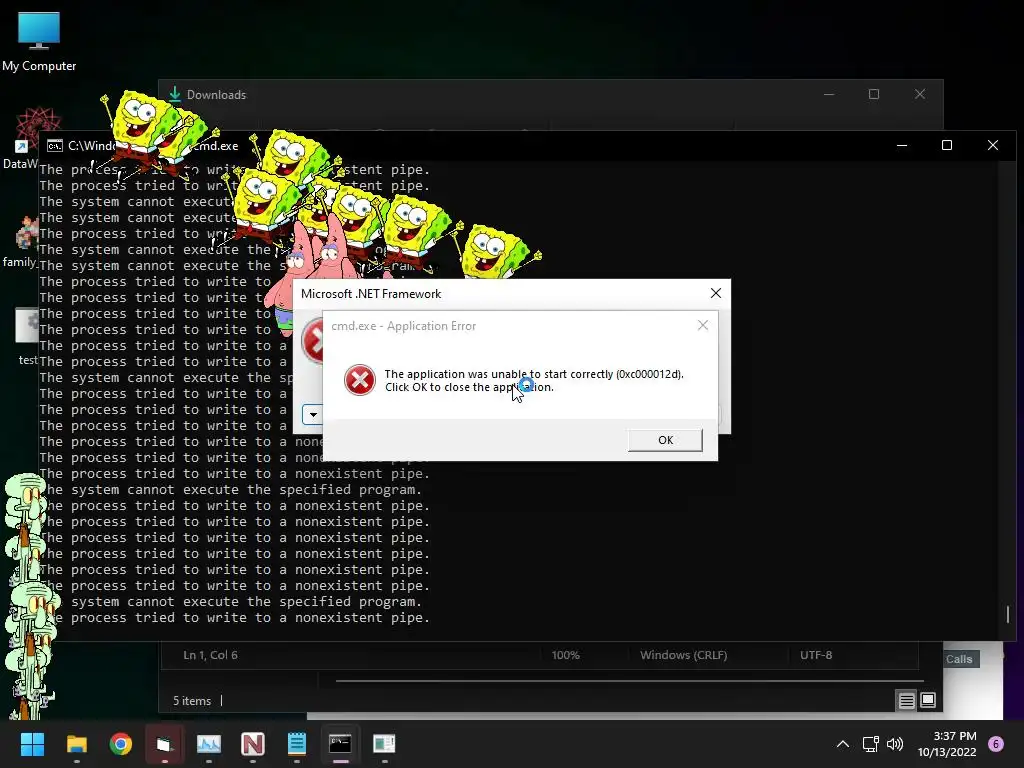Switch Downloads window to large icons view
Viewport: 1024px width, 768px height.
928,700
